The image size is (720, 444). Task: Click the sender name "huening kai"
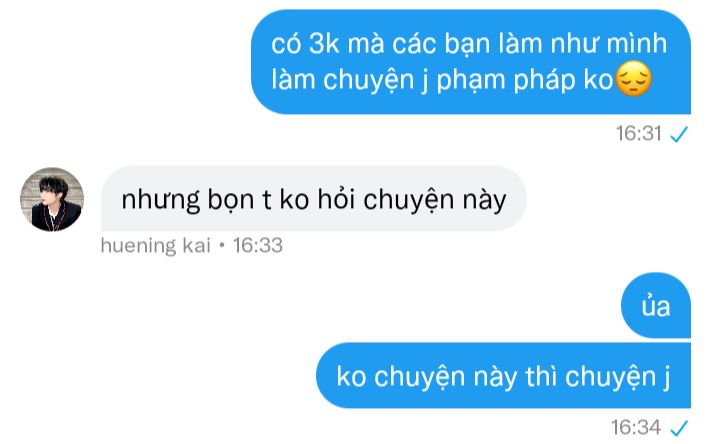(x=156, y=245)
